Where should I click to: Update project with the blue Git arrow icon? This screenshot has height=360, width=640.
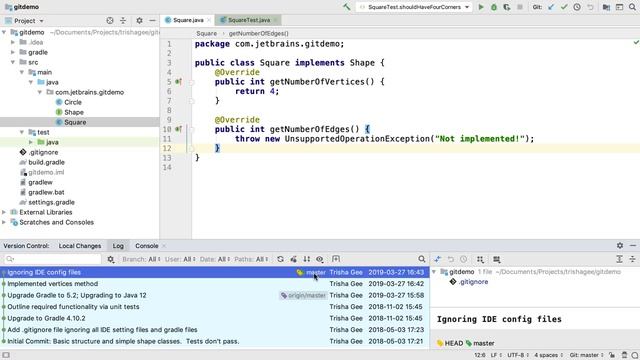pos(551,7)
